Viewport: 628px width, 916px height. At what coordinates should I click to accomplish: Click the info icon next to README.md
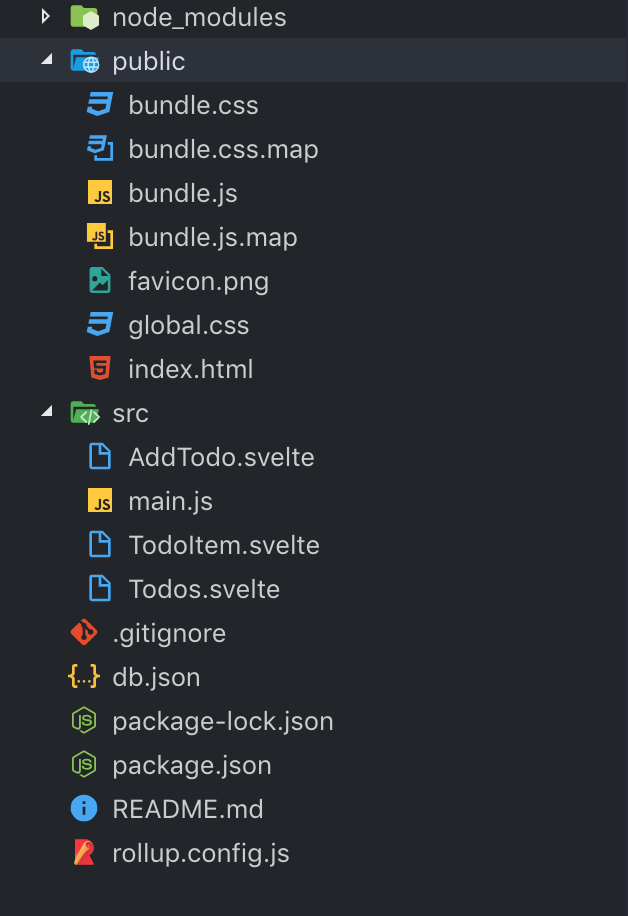(84, 809)
